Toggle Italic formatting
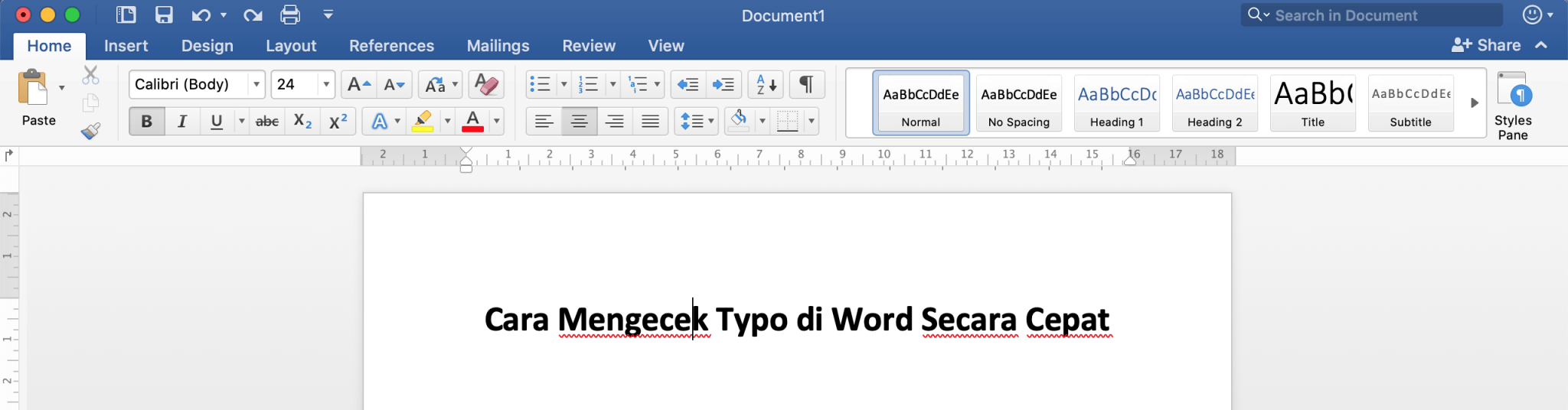 coord(182,121)
